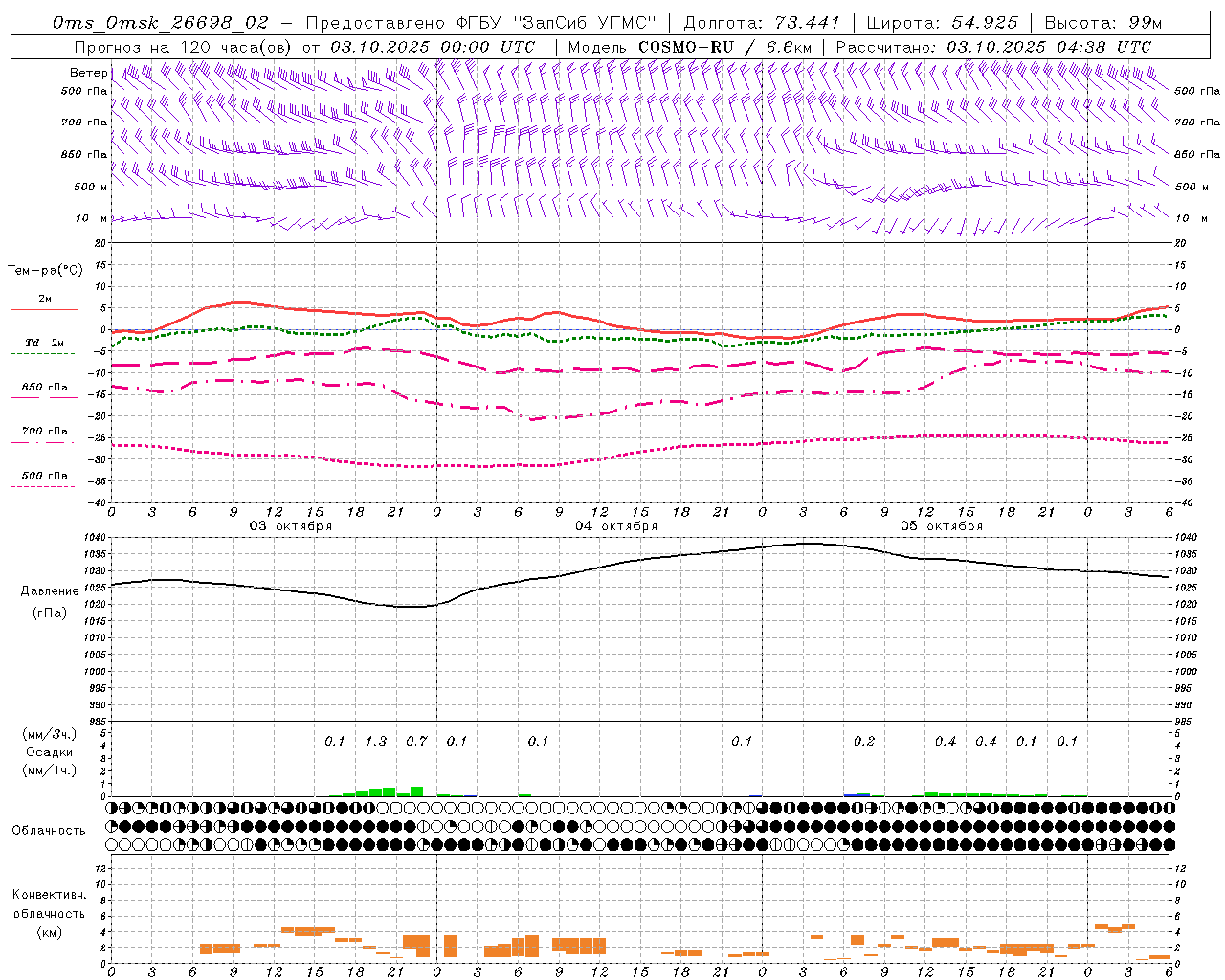Click the left '500 гПа' wind level label

pyautogui.click(x=84, y=91)
